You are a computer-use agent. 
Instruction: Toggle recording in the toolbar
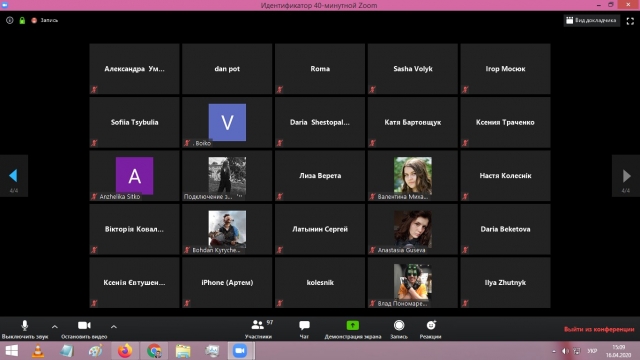pyautogui.click(x=399, y=329)
